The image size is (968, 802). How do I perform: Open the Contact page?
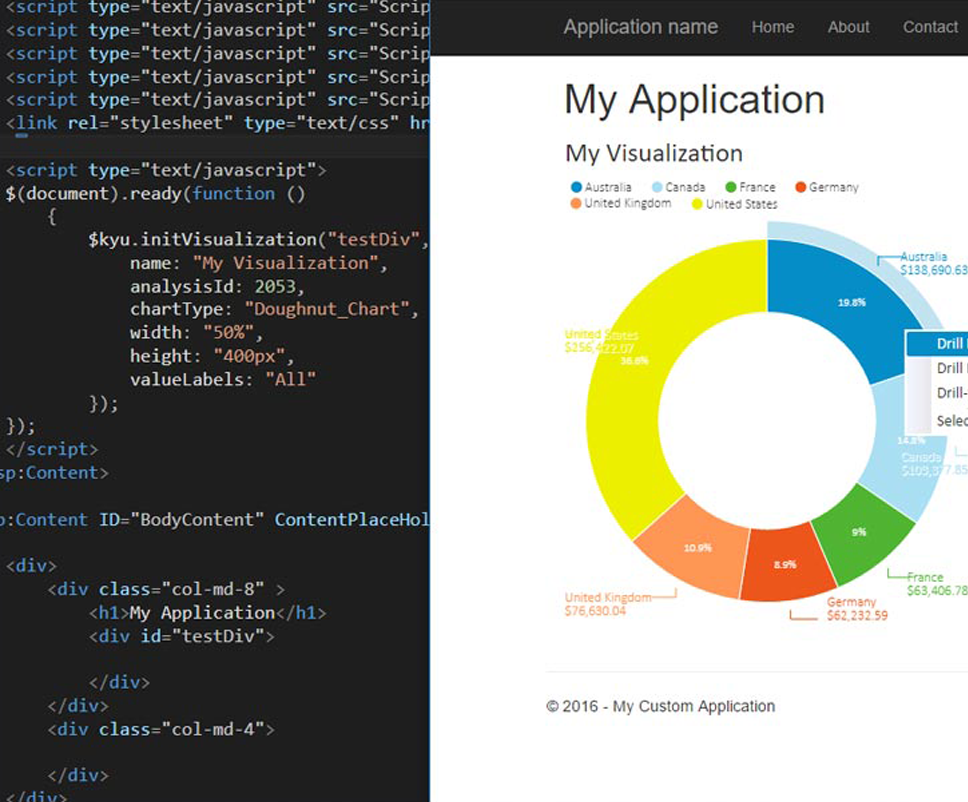(929, 27)
